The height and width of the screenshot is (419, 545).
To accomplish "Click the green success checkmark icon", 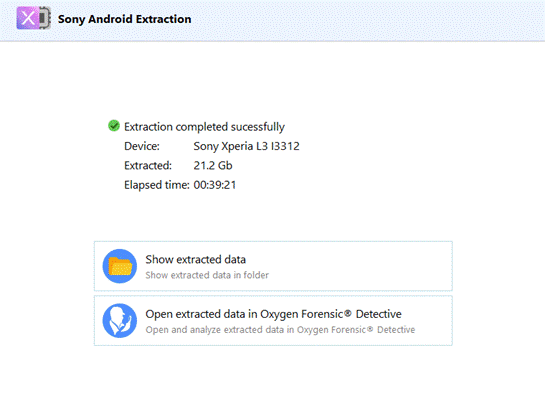I will point(114,126).
